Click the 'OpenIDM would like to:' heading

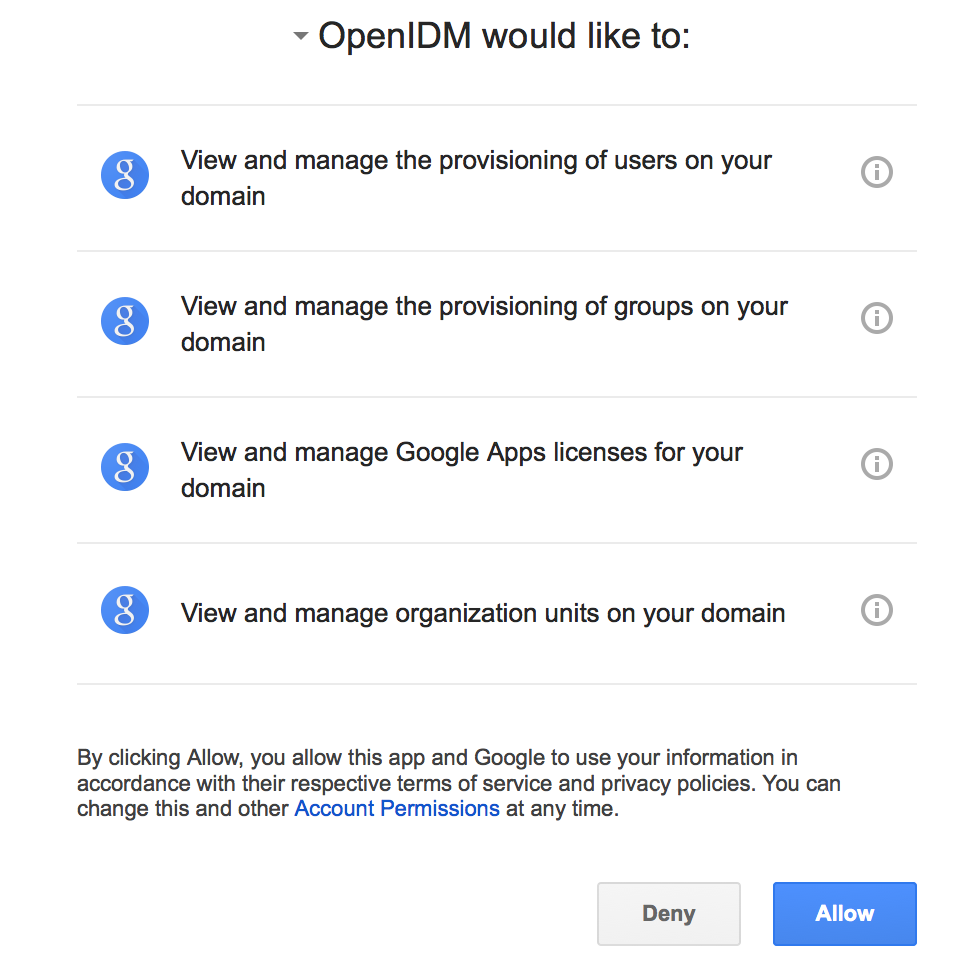(x=505, y=35)
